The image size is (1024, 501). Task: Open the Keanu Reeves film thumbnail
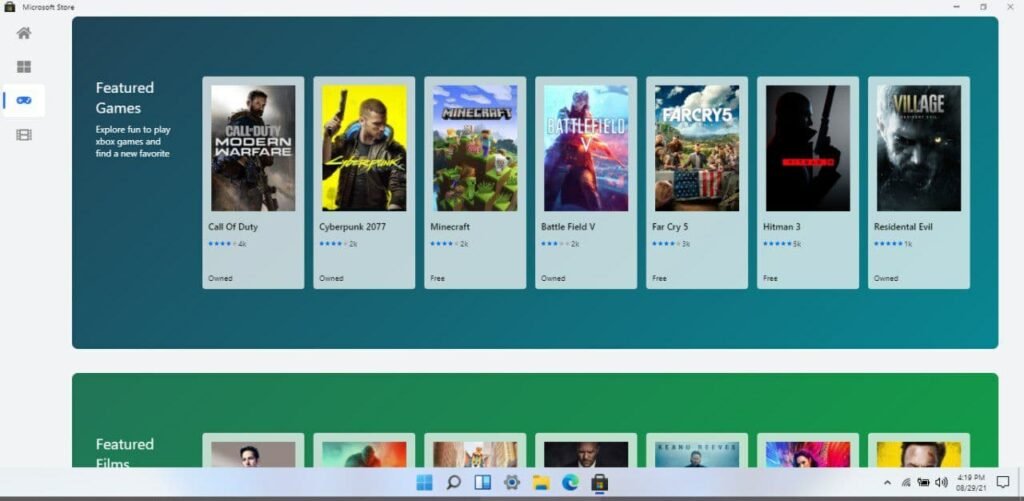697,454
